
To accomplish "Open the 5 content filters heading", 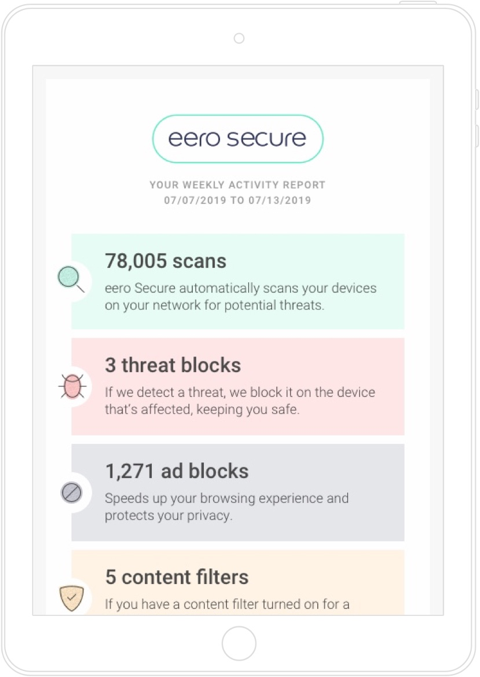I will [177, 577].
